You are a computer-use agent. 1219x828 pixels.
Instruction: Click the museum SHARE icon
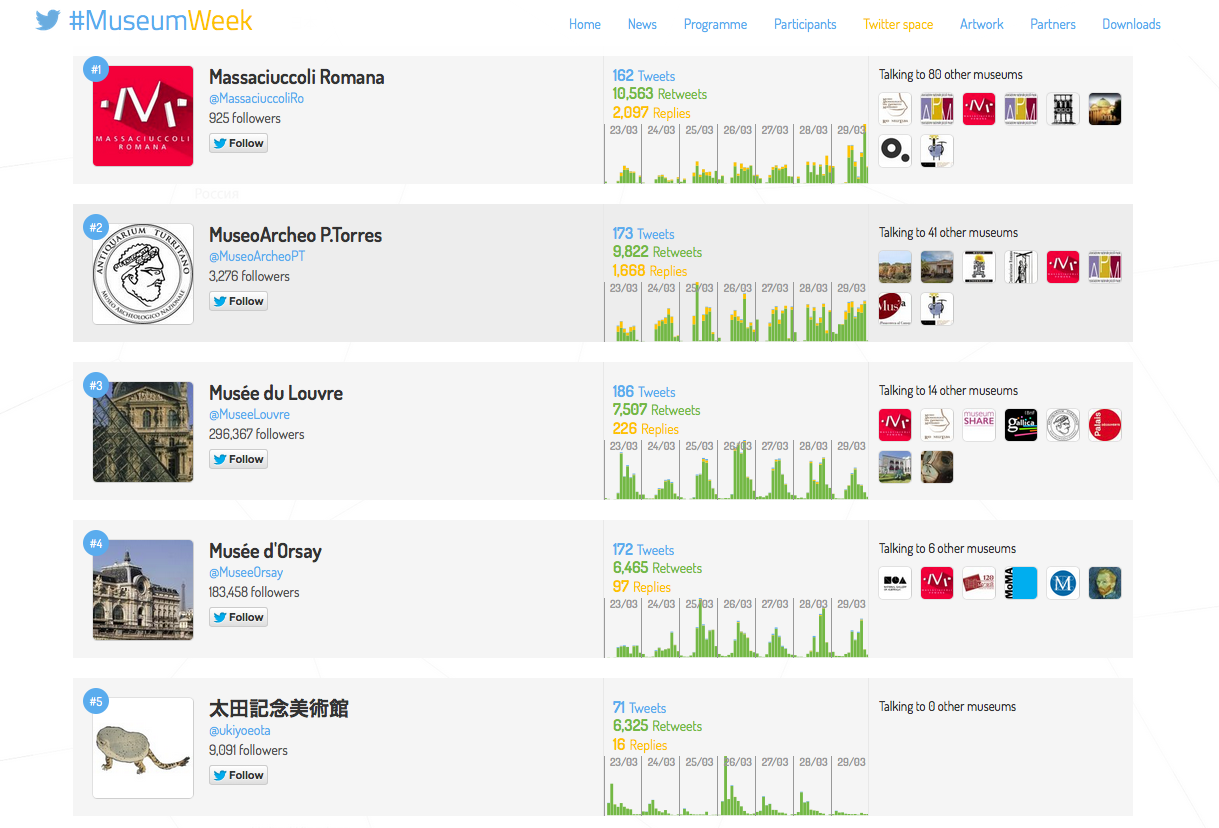click(x=979, y=425)
